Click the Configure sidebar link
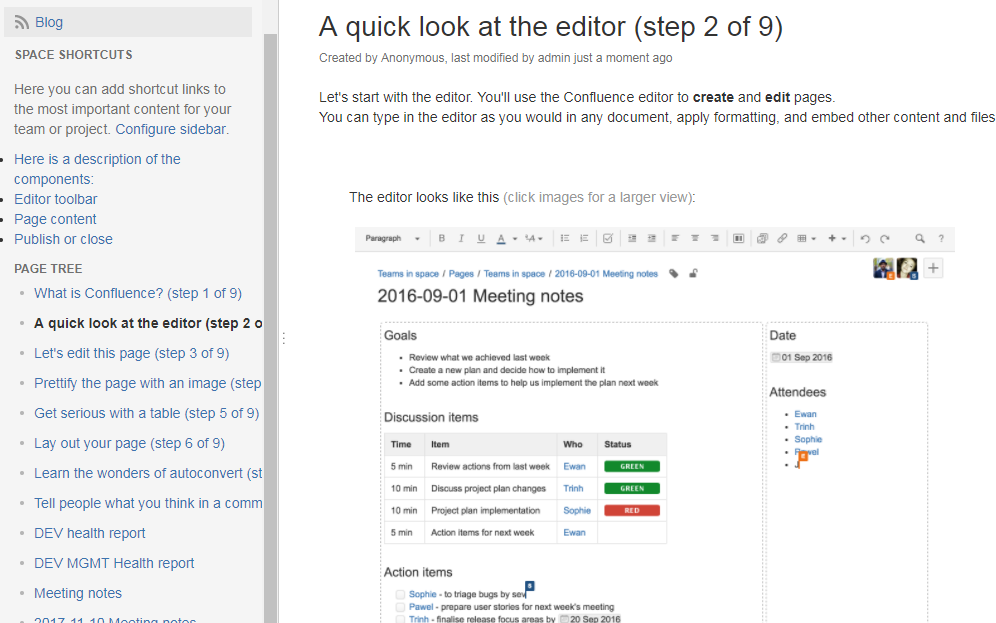 pyautogui.click(x=171, y=130)
